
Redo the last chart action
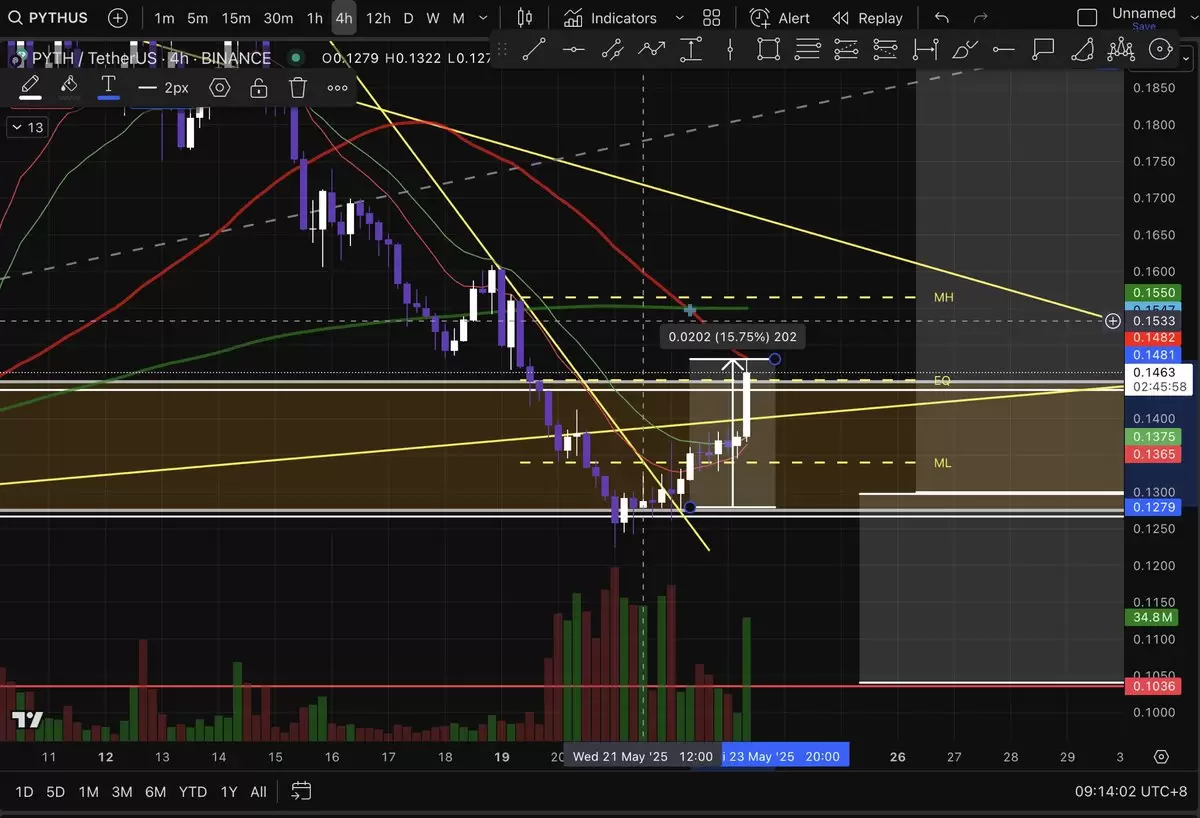(x=981, y=18)
